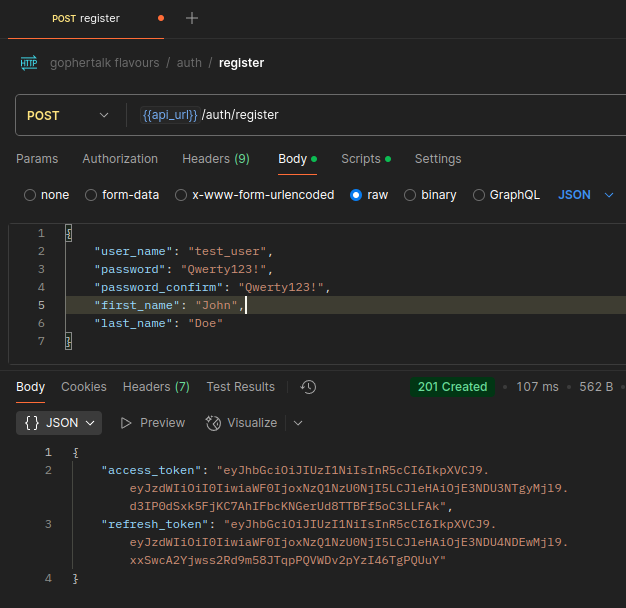Click the unsaved changes dot on register tab
626x608 pixels.
coord(161,18)
